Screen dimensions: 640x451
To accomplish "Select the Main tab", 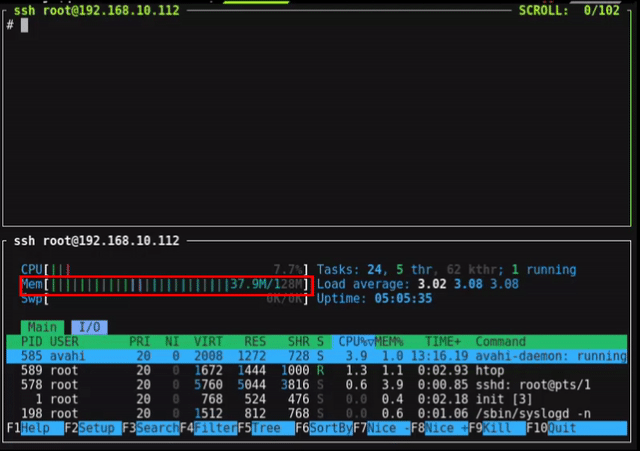I will [42, 327].
